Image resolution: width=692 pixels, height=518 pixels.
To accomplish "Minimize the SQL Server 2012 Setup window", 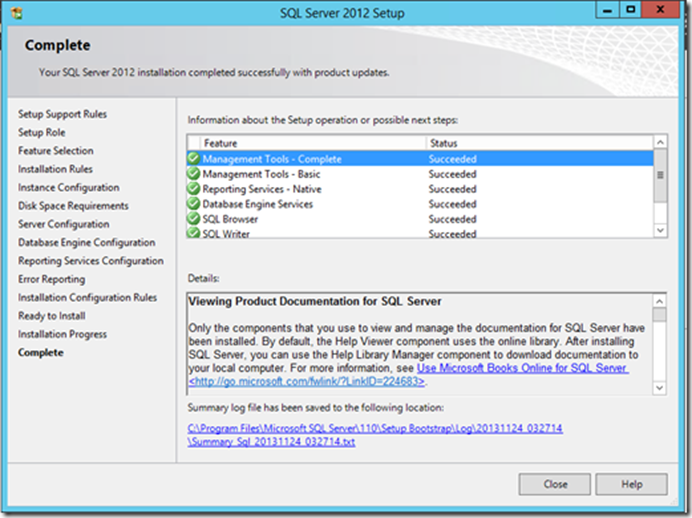I will tap(607, 10).
